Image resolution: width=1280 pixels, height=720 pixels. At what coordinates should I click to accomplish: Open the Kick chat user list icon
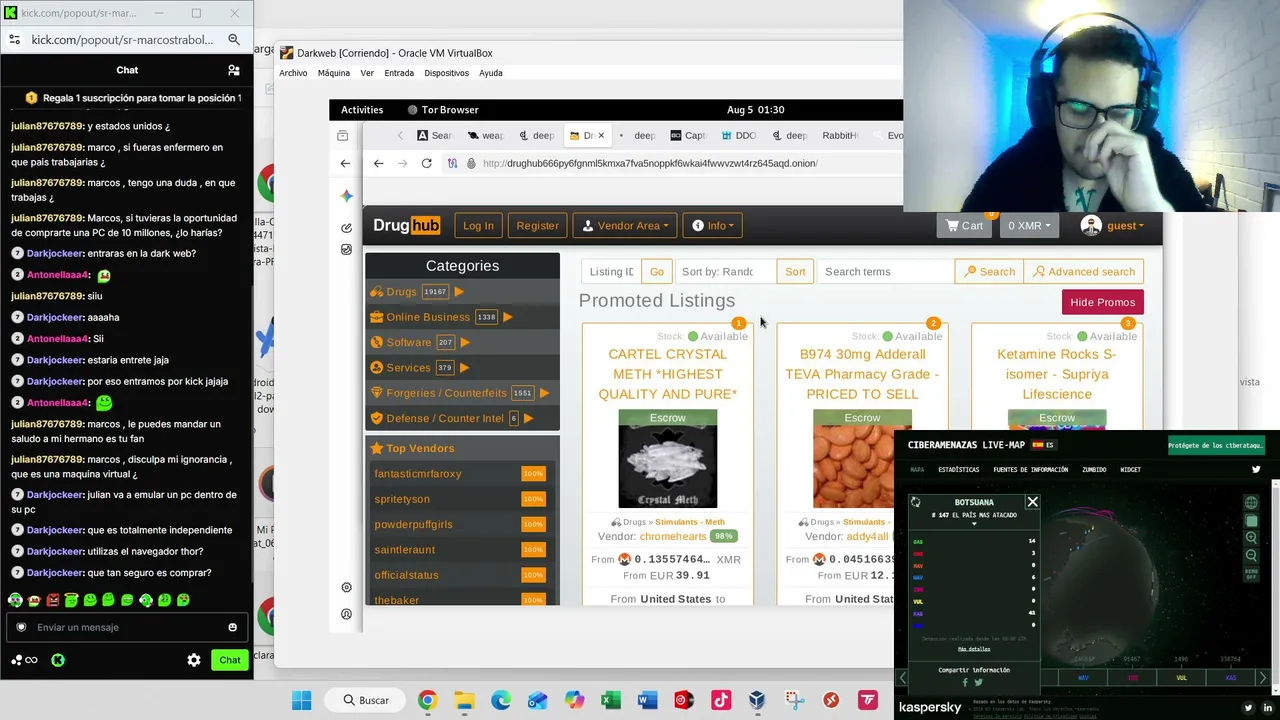234,70
